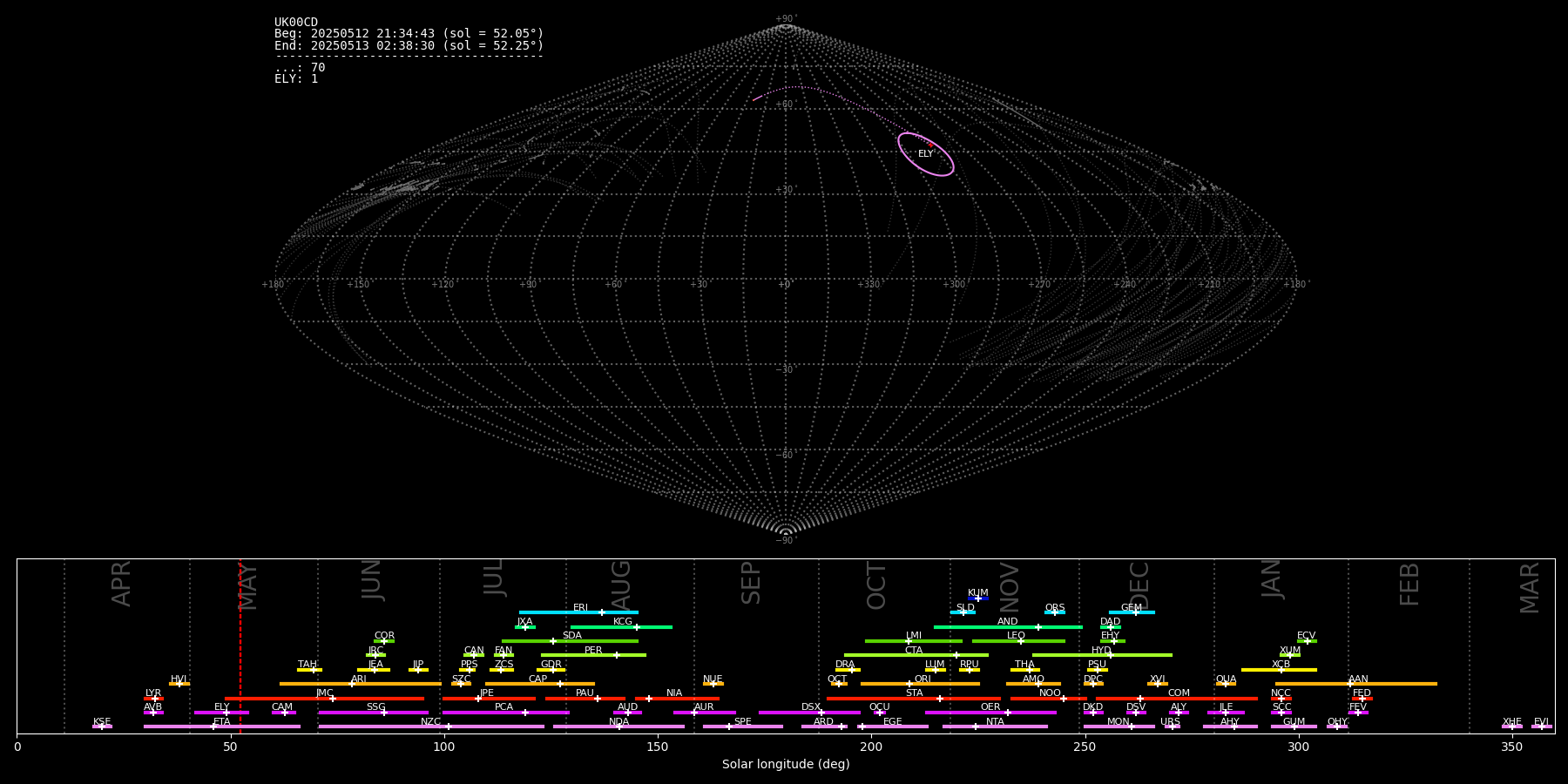1568x784 pixels.
Task: Click the peak marker on the ORI bar
Action: point(909,684)
